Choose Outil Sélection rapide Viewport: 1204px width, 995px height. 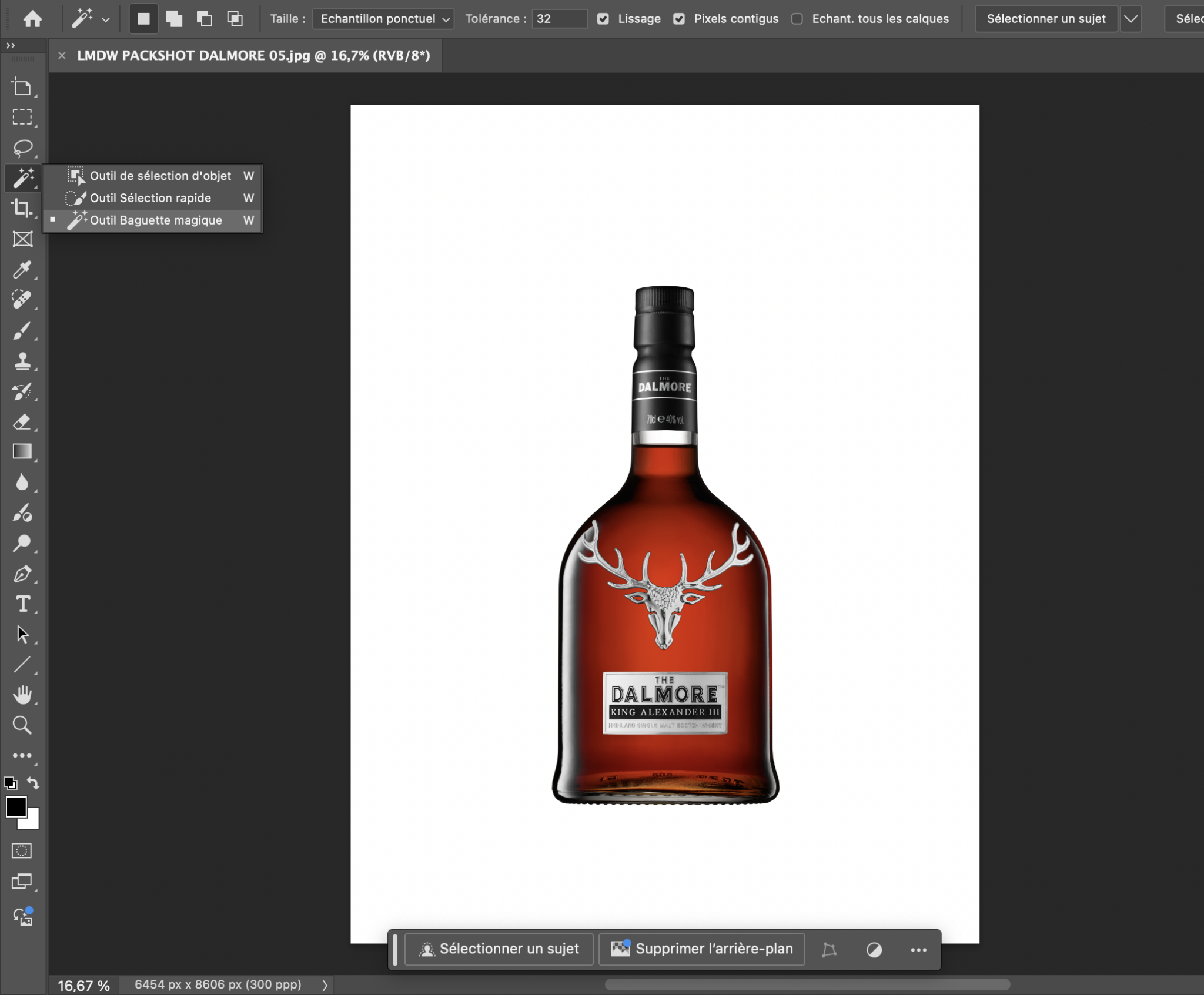point(153,198)
